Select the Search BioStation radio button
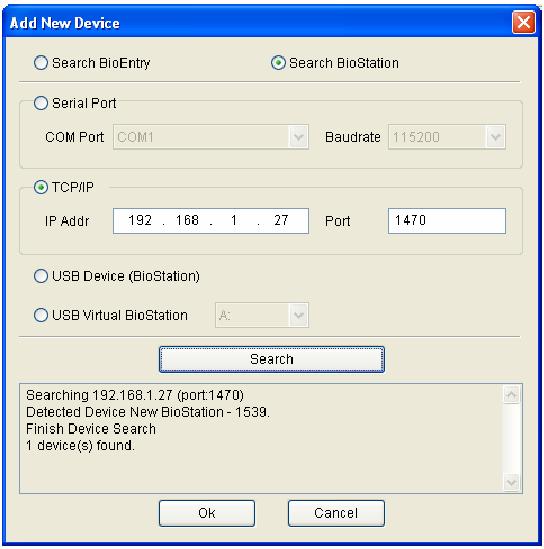Screen dimensions: 544x549 coord(278,63)
